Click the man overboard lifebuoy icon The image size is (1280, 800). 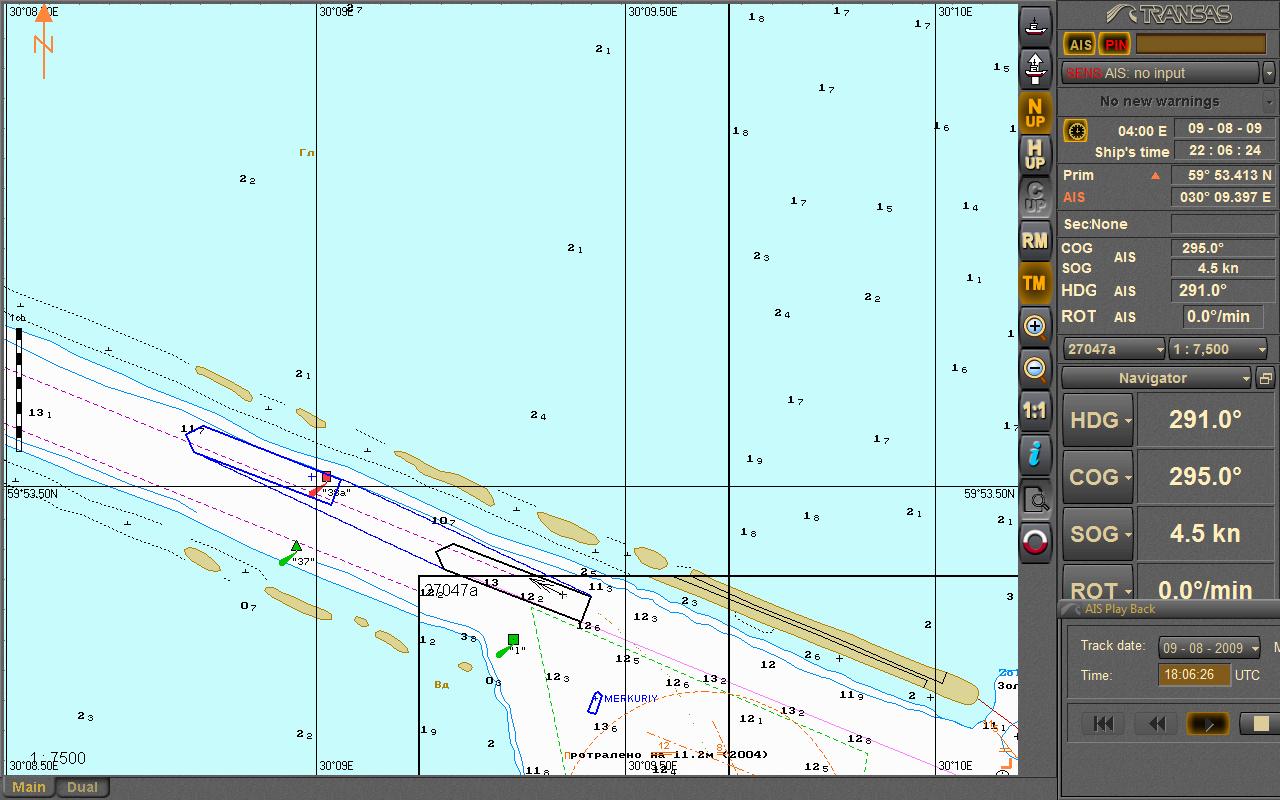[1035, 542]
